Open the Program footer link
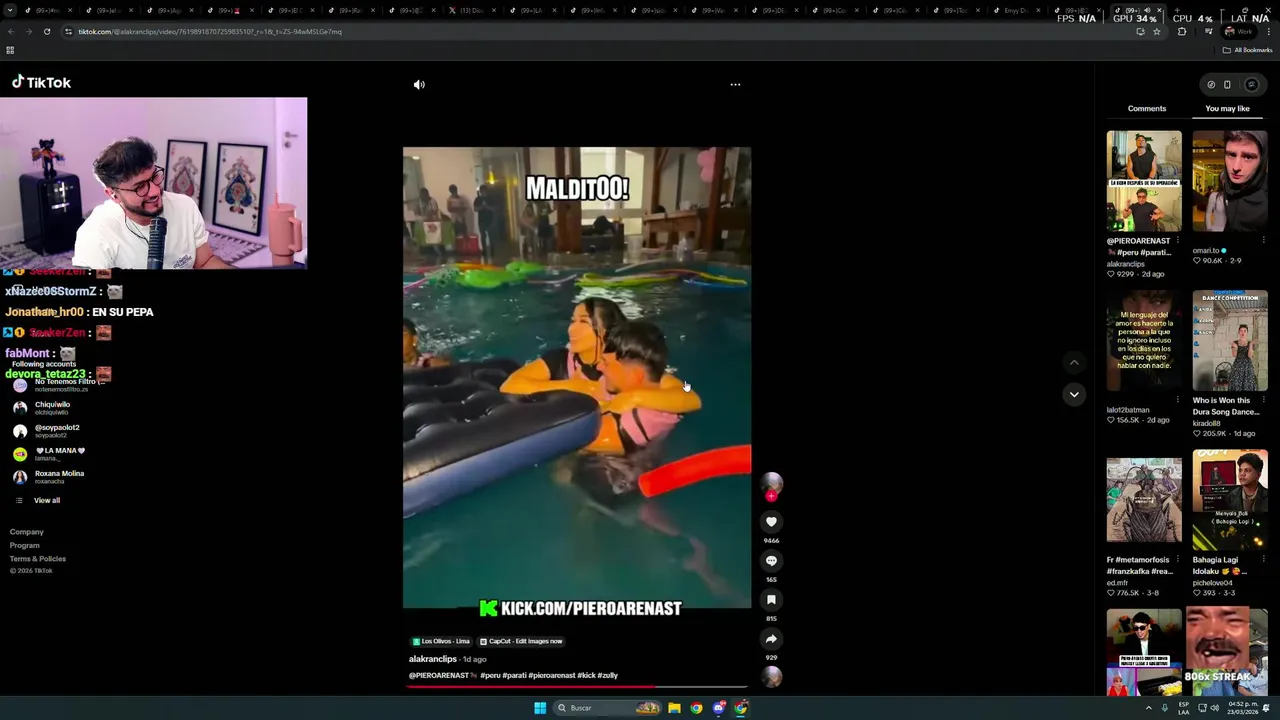Image resolution: width=1280 pixels, height=720 pixels. coord(24,545)
